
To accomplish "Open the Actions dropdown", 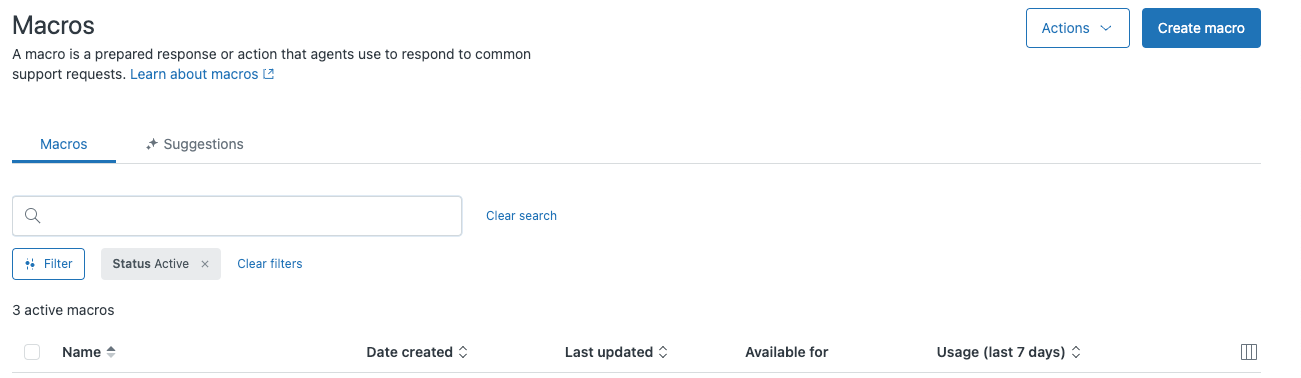I will coord(1077,28).
